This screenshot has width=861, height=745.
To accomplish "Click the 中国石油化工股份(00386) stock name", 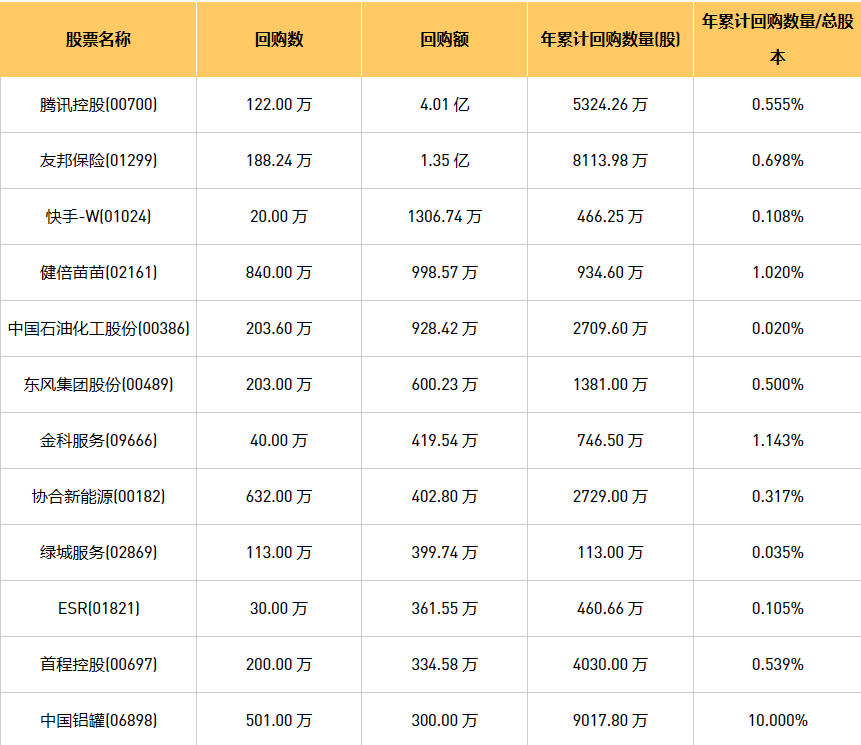I will (x=98, y=328).
